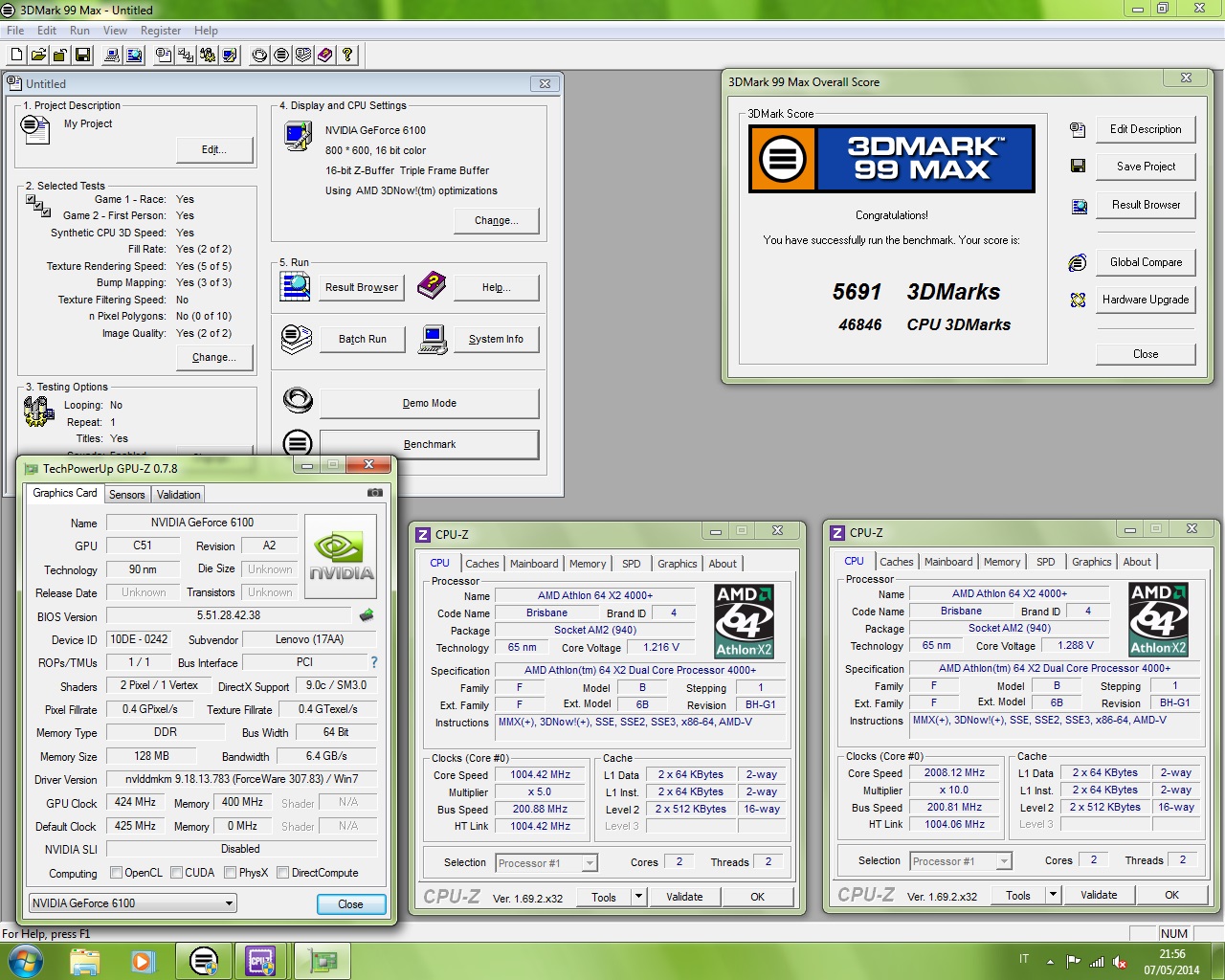The height and width of the screenshot is (980, 1225).
Task: Click the Specification field in right CPU-Z
Action: click(x=1054, y=669)
